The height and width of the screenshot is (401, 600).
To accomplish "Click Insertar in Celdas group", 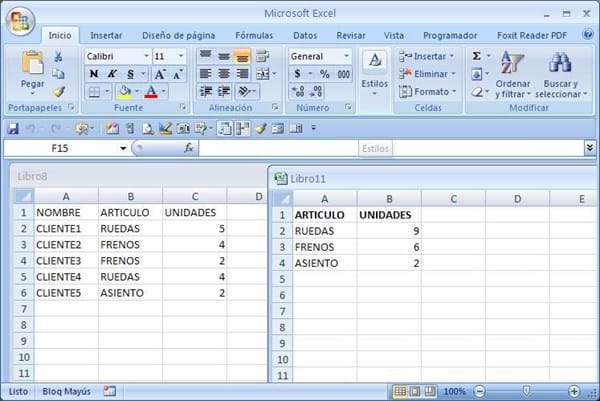I will pyautogui.click(x=427, y=57).
